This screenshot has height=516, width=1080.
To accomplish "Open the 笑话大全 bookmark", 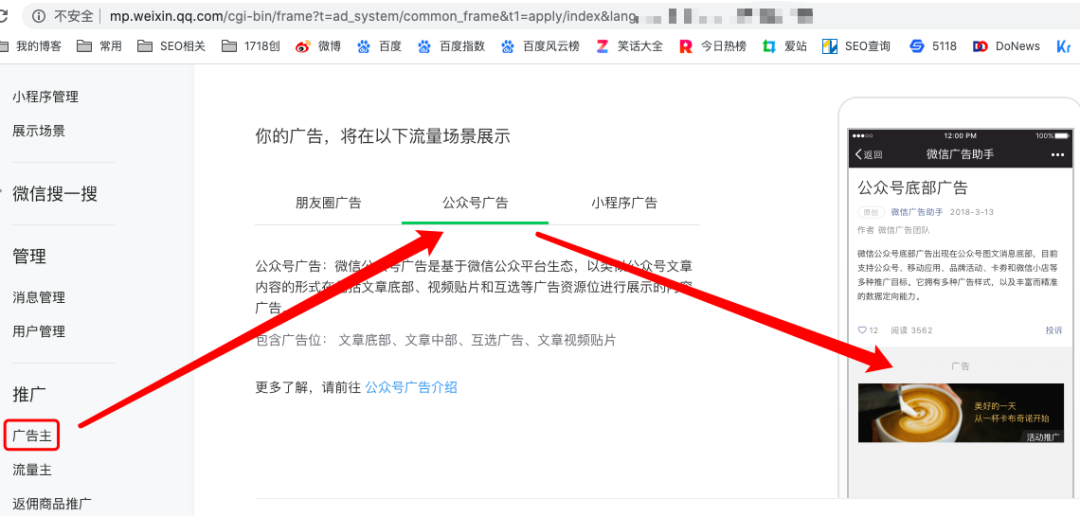I will coord(630,47).
